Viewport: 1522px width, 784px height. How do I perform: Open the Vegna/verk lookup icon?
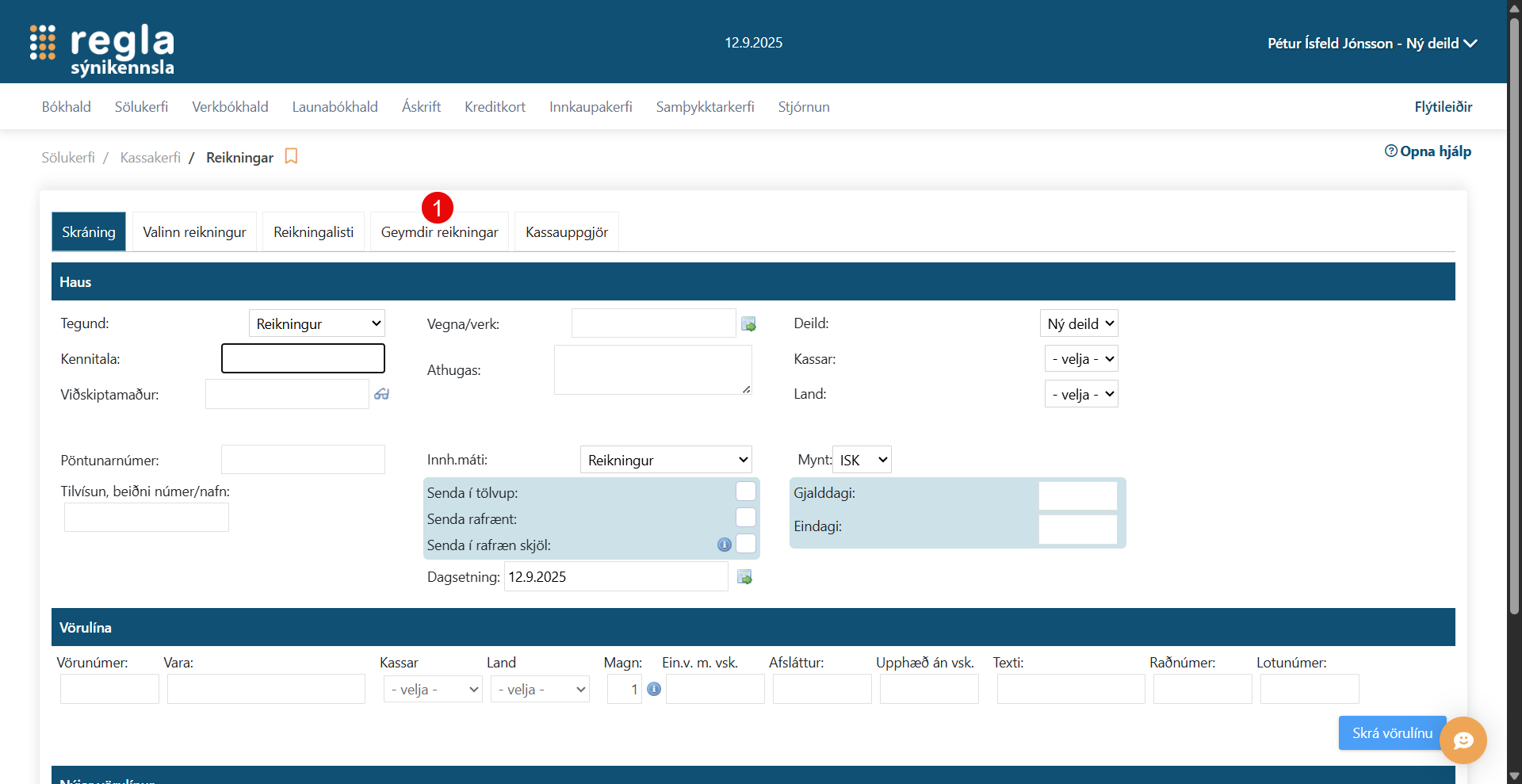click(748, 324)
